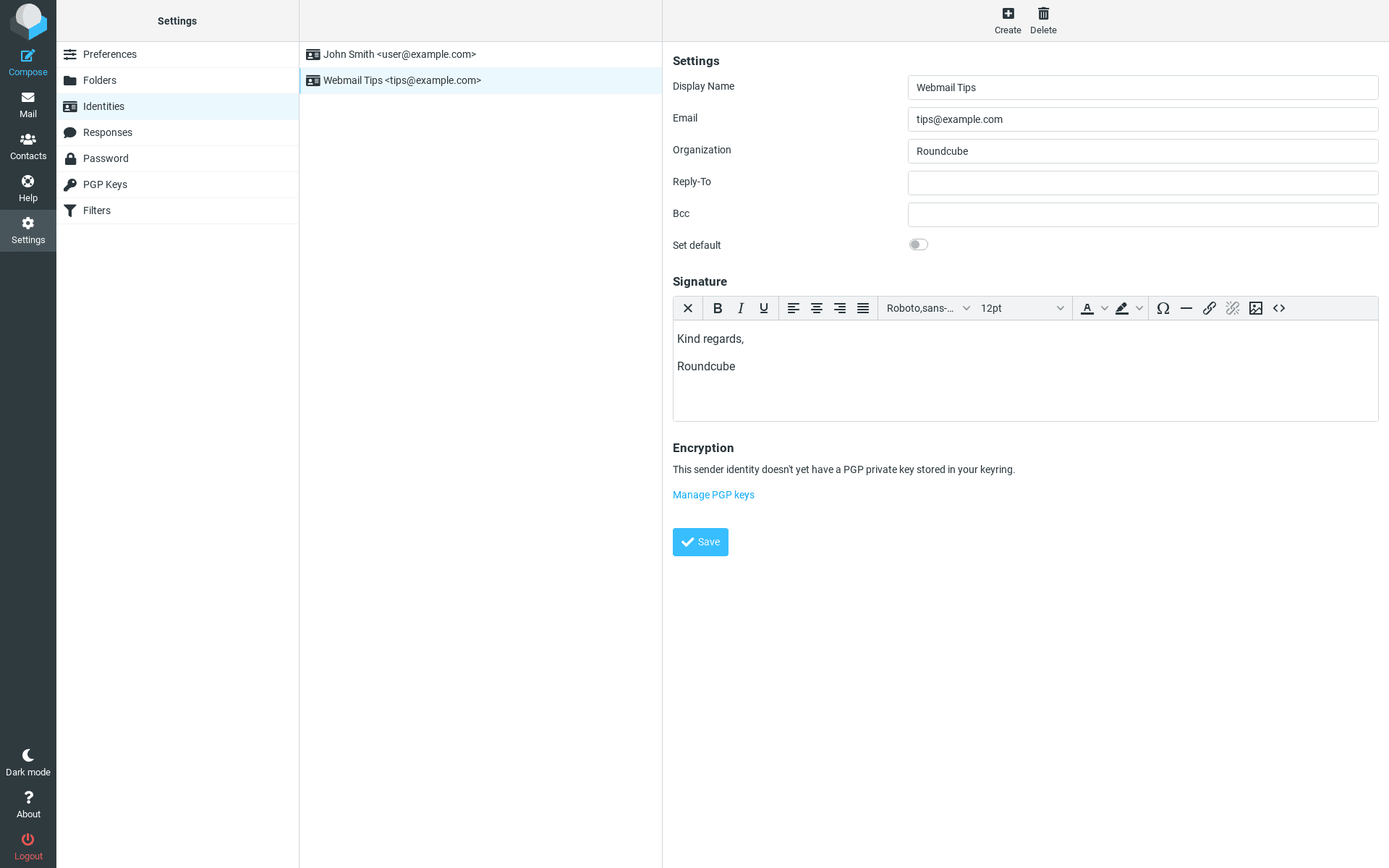Click the Save button
Image resolution: width=1389 pixels, height=868 pixels.
(x=700, y=542)
